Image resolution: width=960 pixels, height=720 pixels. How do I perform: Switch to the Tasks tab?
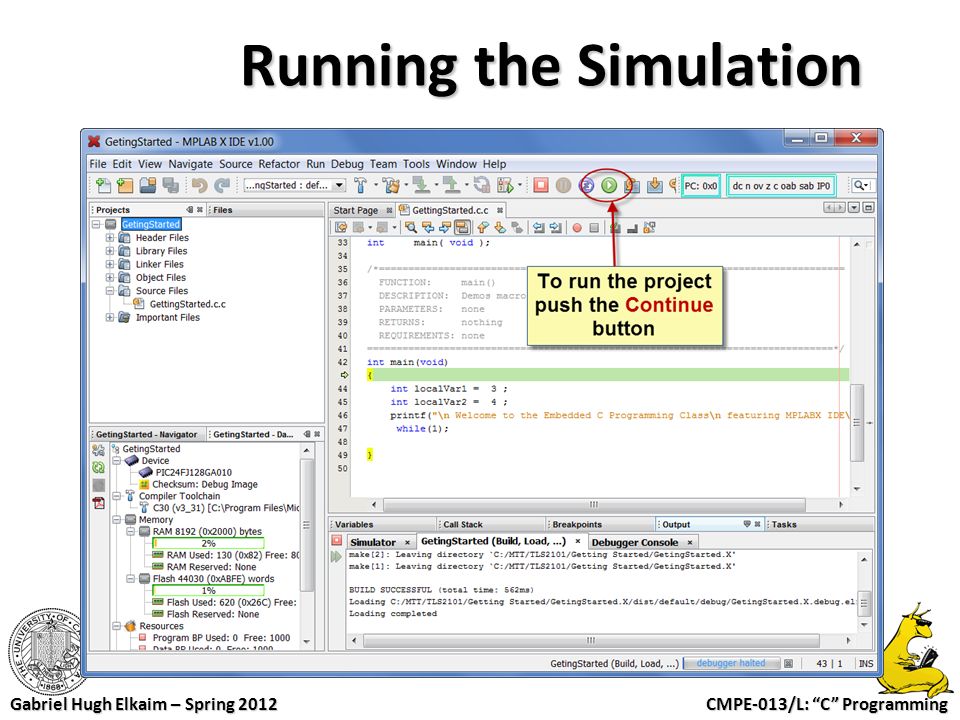click(784, 525)
